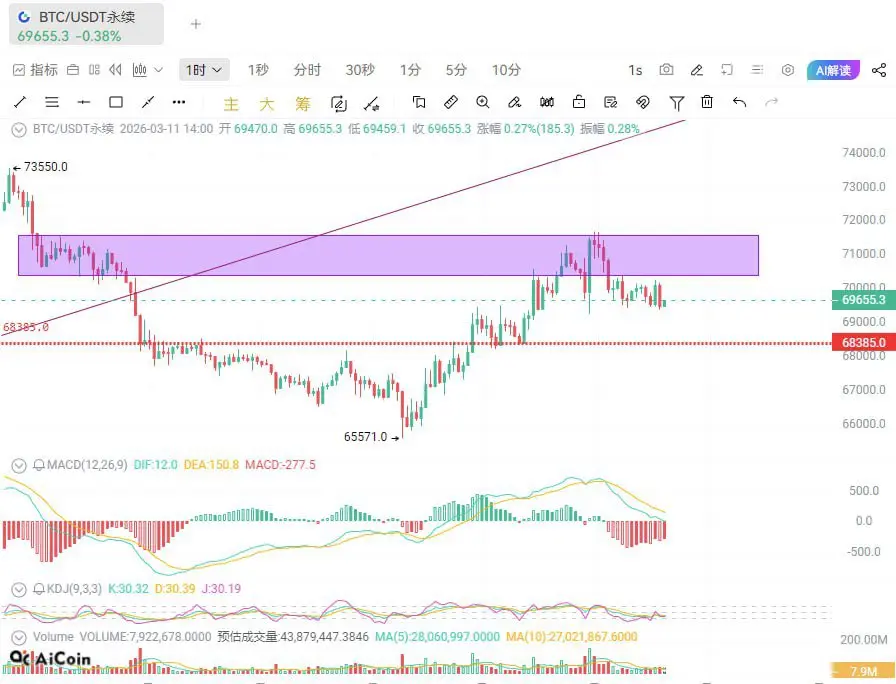Toggle the magnet snap icon
Screen dimensions: 896x684
(643, 102)
